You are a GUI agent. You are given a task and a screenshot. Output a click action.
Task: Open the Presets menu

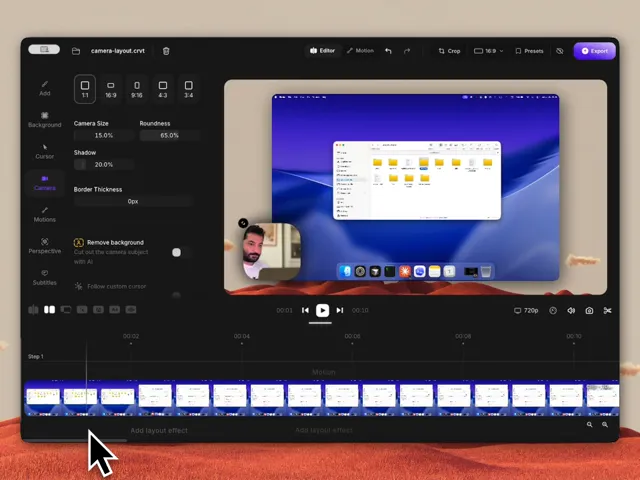point(529,51)
